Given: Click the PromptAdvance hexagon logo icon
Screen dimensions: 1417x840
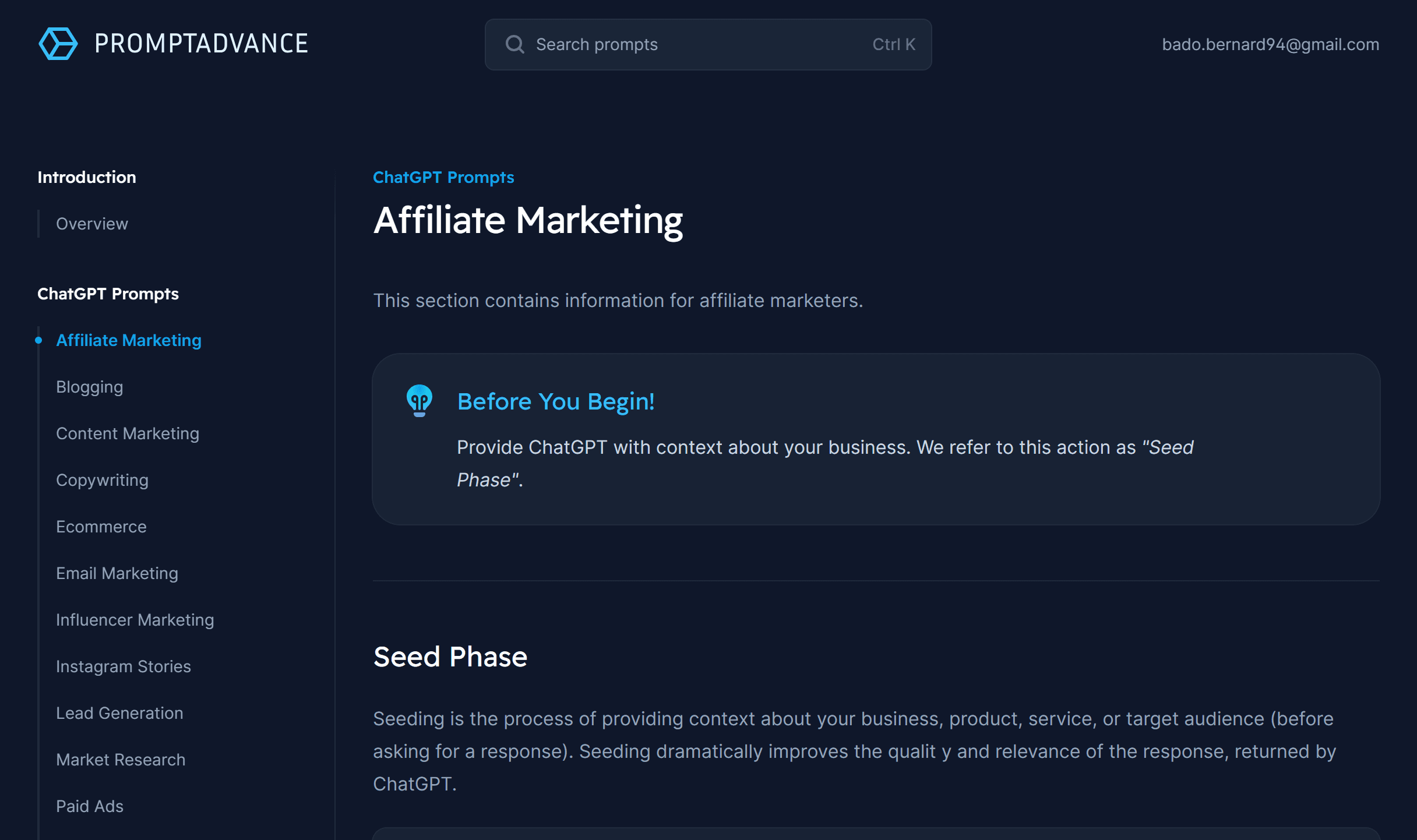Looking at the screenshot, I should [58, 44].
